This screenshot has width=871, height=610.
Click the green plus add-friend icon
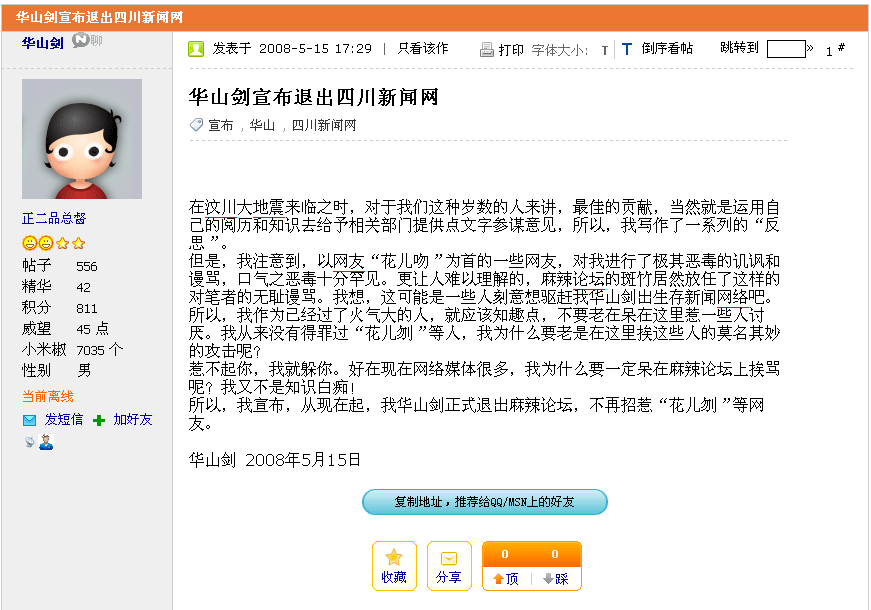pos(99,420)
